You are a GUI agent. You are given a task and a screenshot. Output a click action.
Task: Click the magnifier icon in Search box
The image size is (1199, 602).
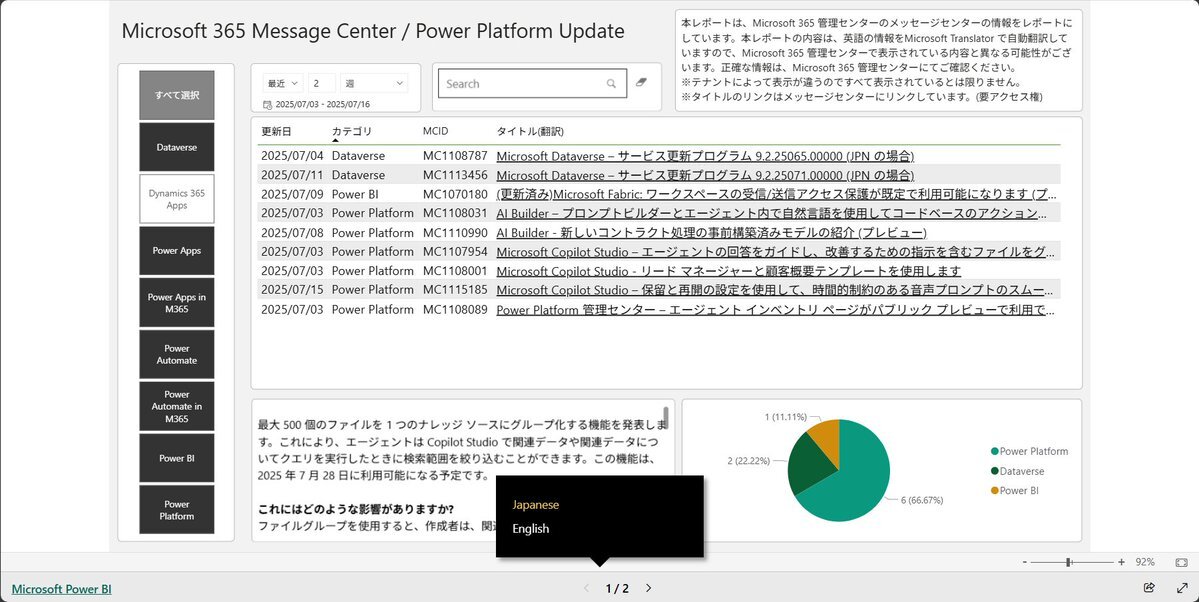click(611, 84)
